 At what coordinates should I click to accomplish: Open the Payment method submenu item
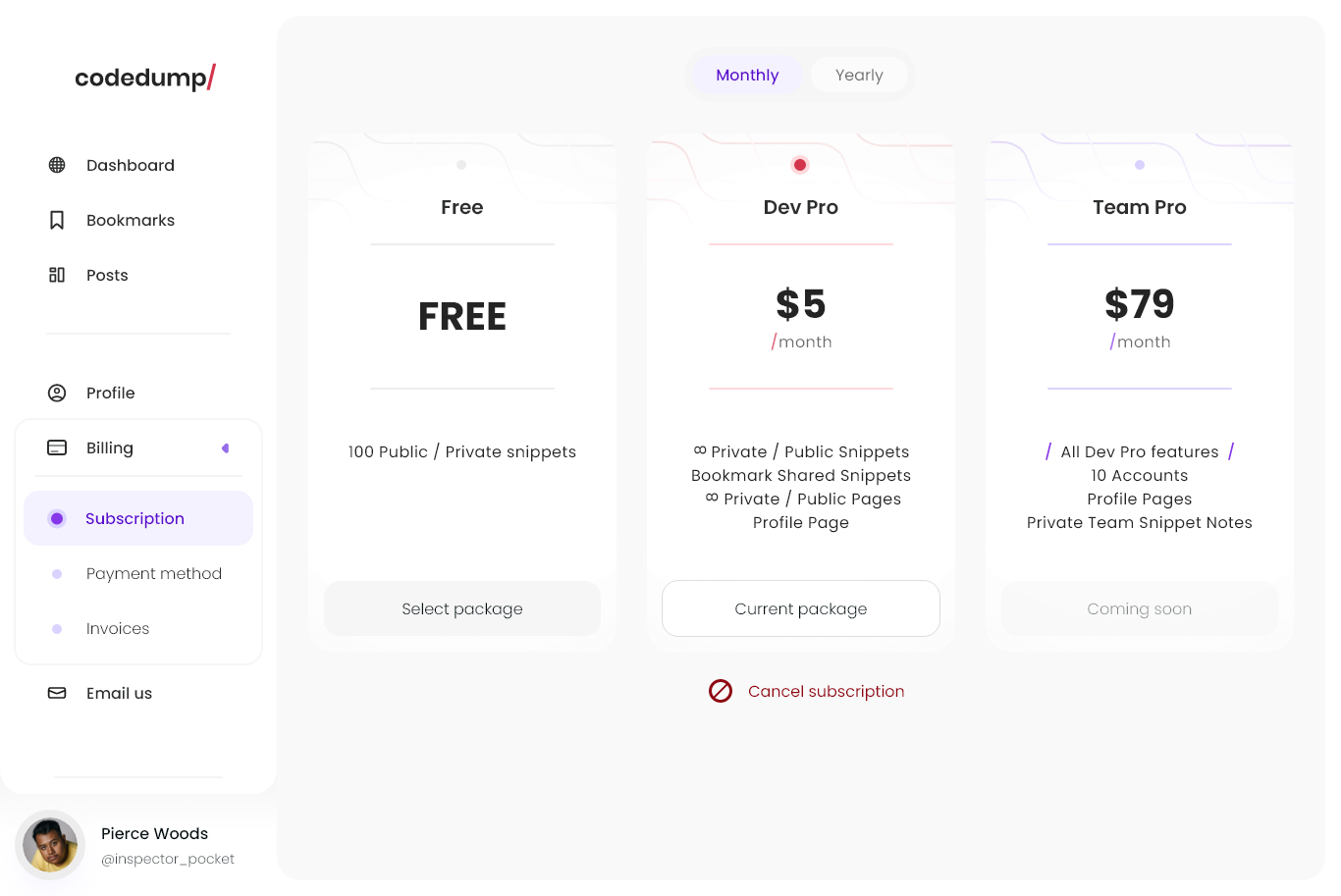[154, 573]
